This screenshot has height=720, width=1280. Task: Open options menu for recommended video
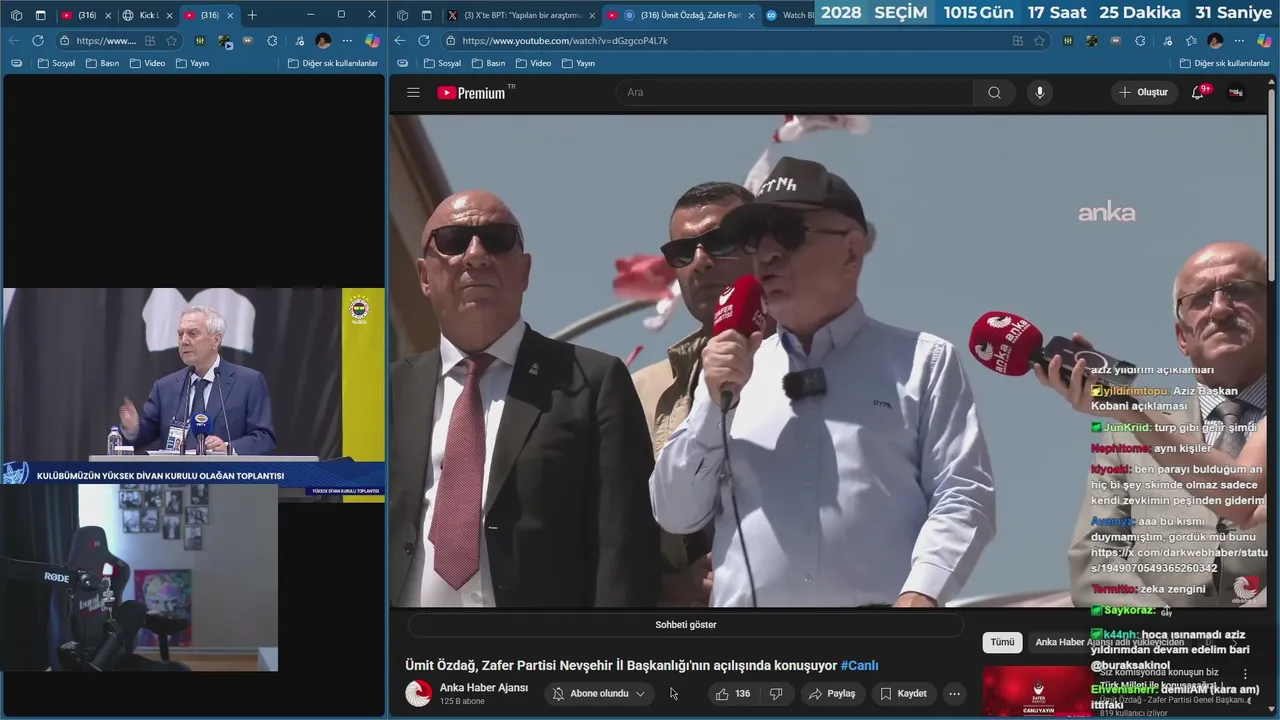click(1245, 675)
